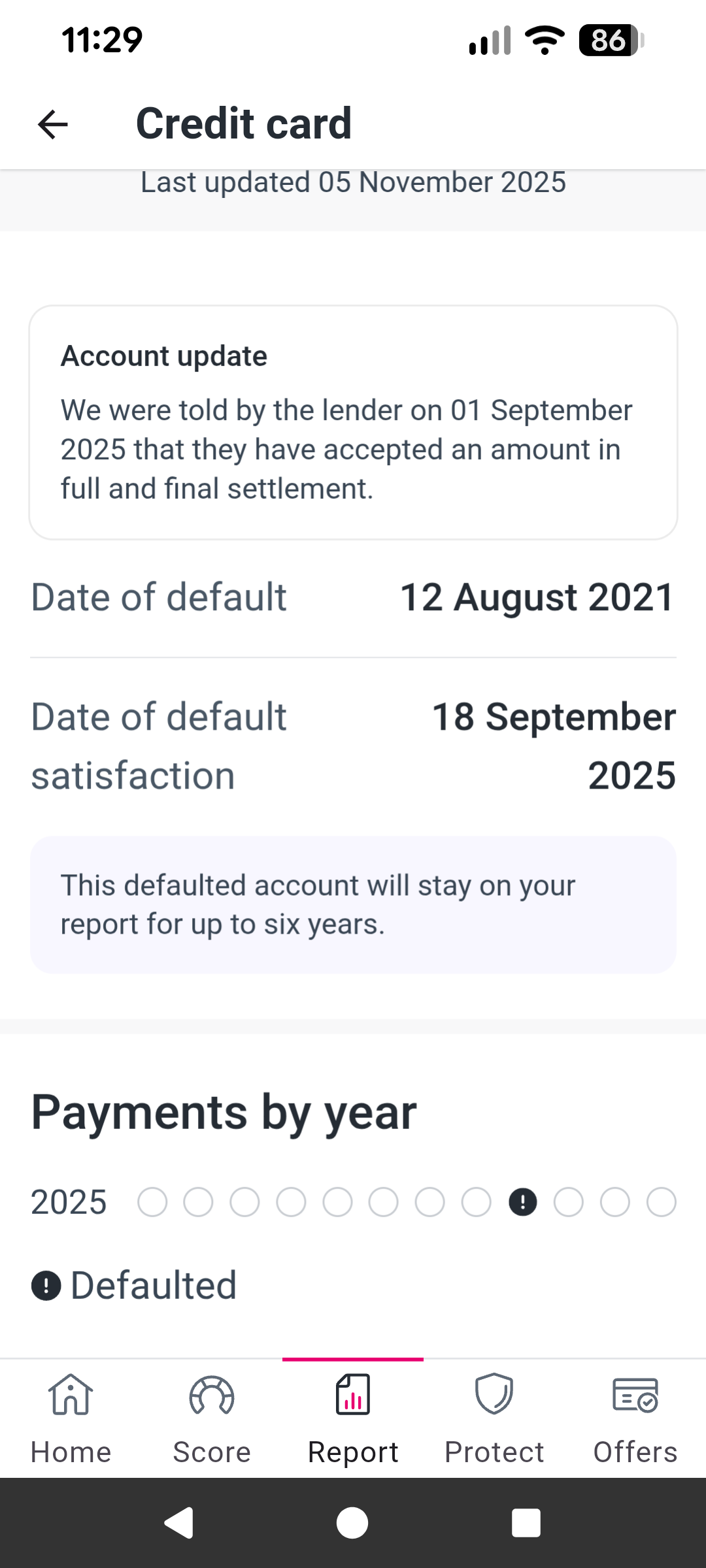Select the first 2025 payment circle

(152, 1202)
